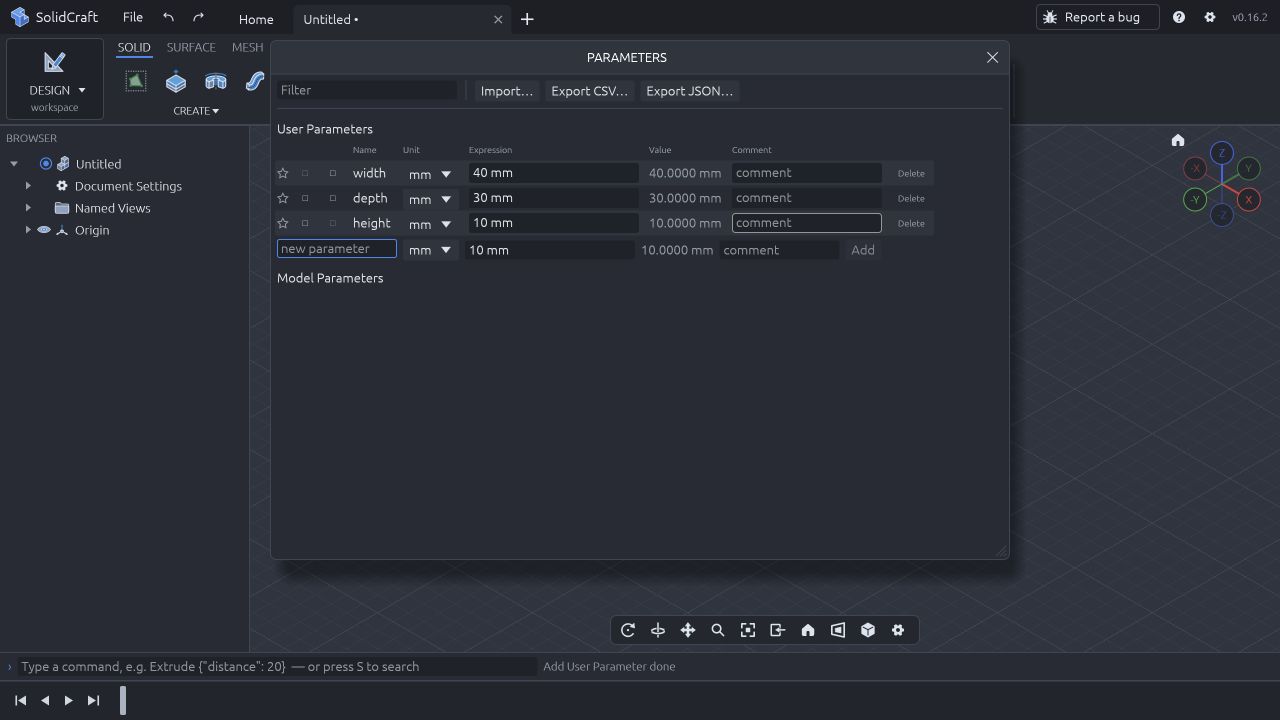Viewport: 1280px width, 720px height.
Task: Open the DESIGN workspace dropdown
Action: pyautogui.click(x=55, y=79)
